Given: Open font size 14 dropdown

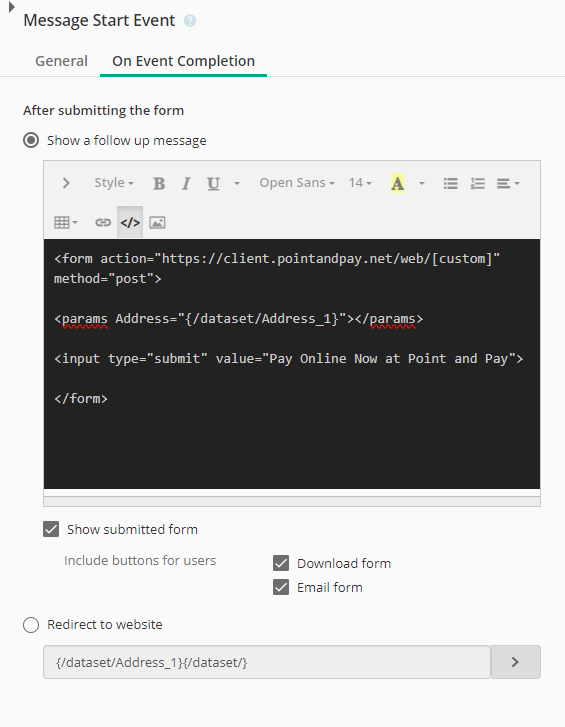Looking at the screenshot, I should [x=360, y=183].
